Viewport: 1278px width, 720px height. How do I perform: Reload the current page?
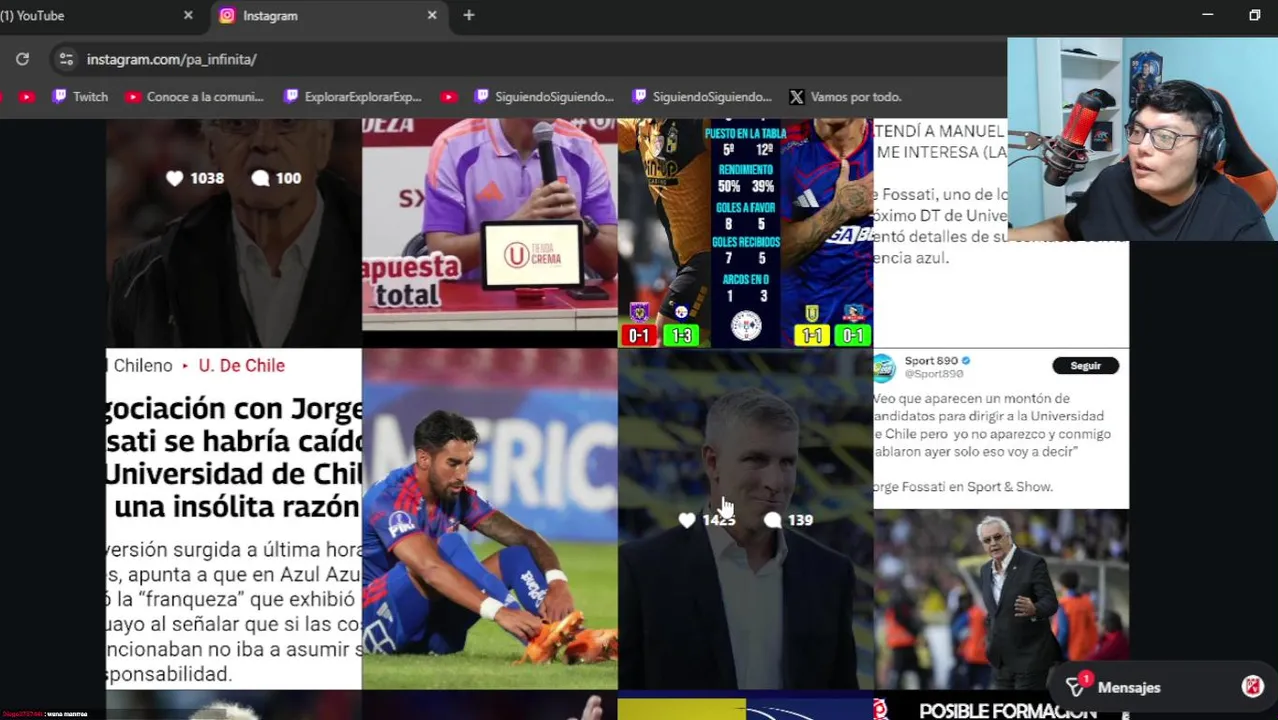pos(22,60)
